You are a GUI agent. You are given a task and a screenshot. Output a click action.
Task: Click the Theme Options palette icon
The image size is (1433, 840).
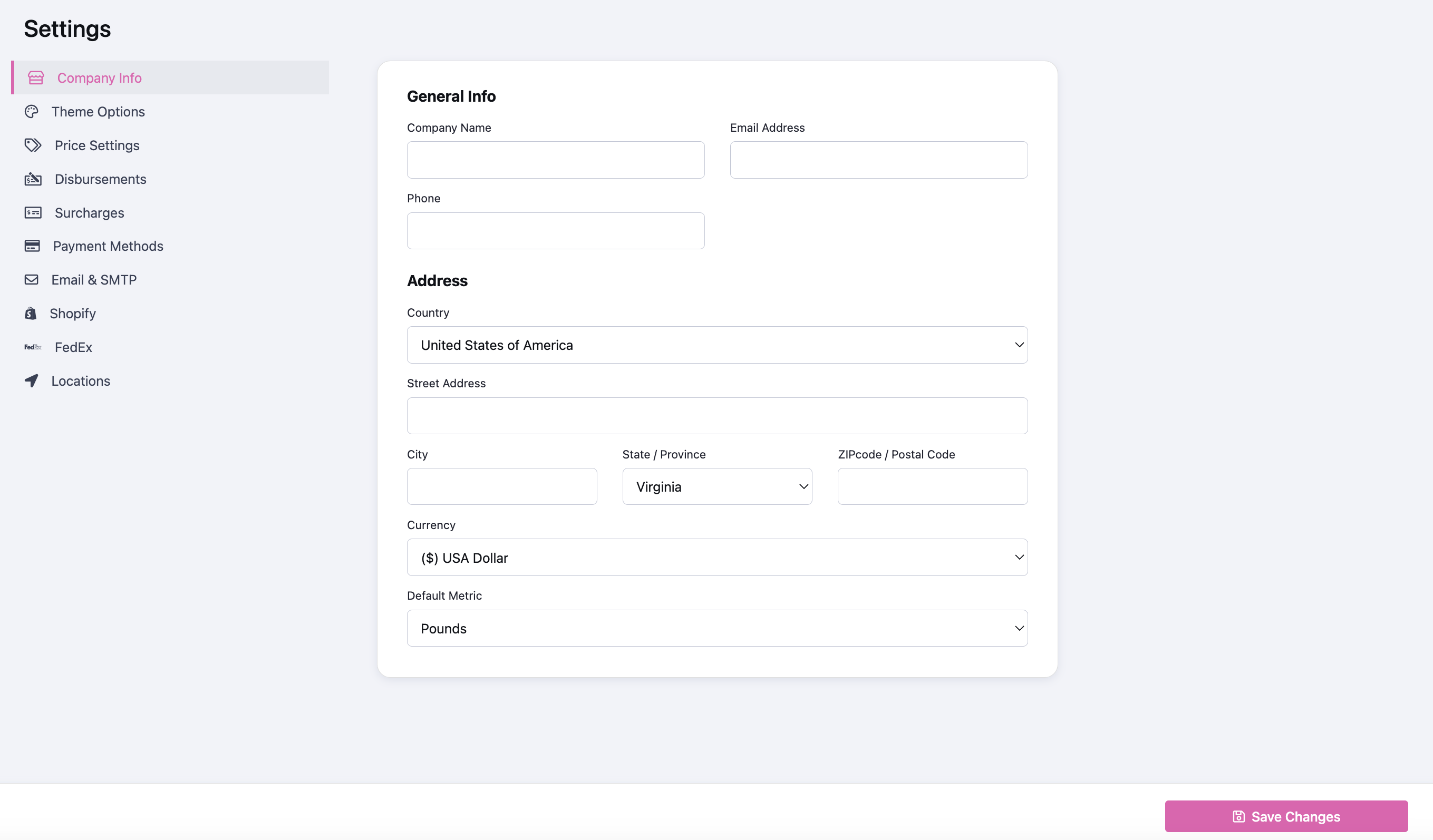31,111
